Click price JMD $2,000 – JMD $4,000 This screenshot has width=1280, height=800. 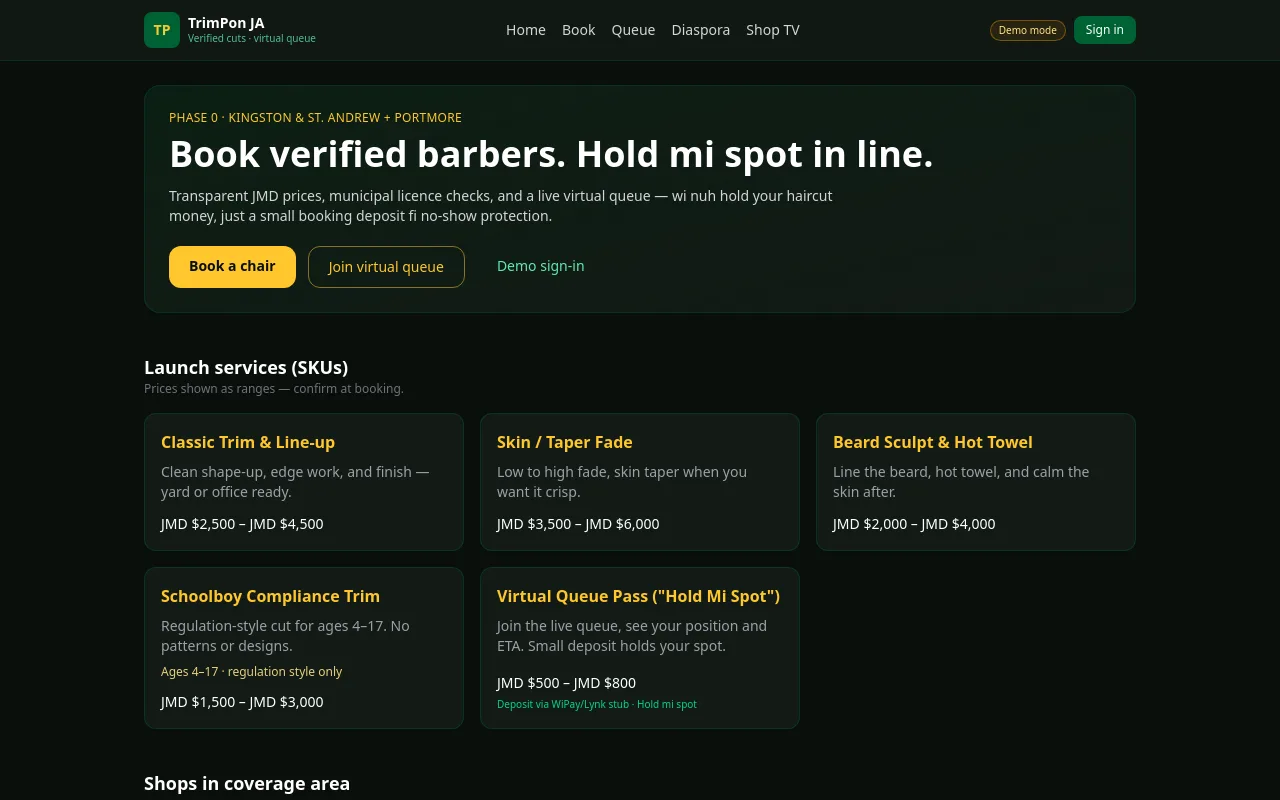point(914,524)
